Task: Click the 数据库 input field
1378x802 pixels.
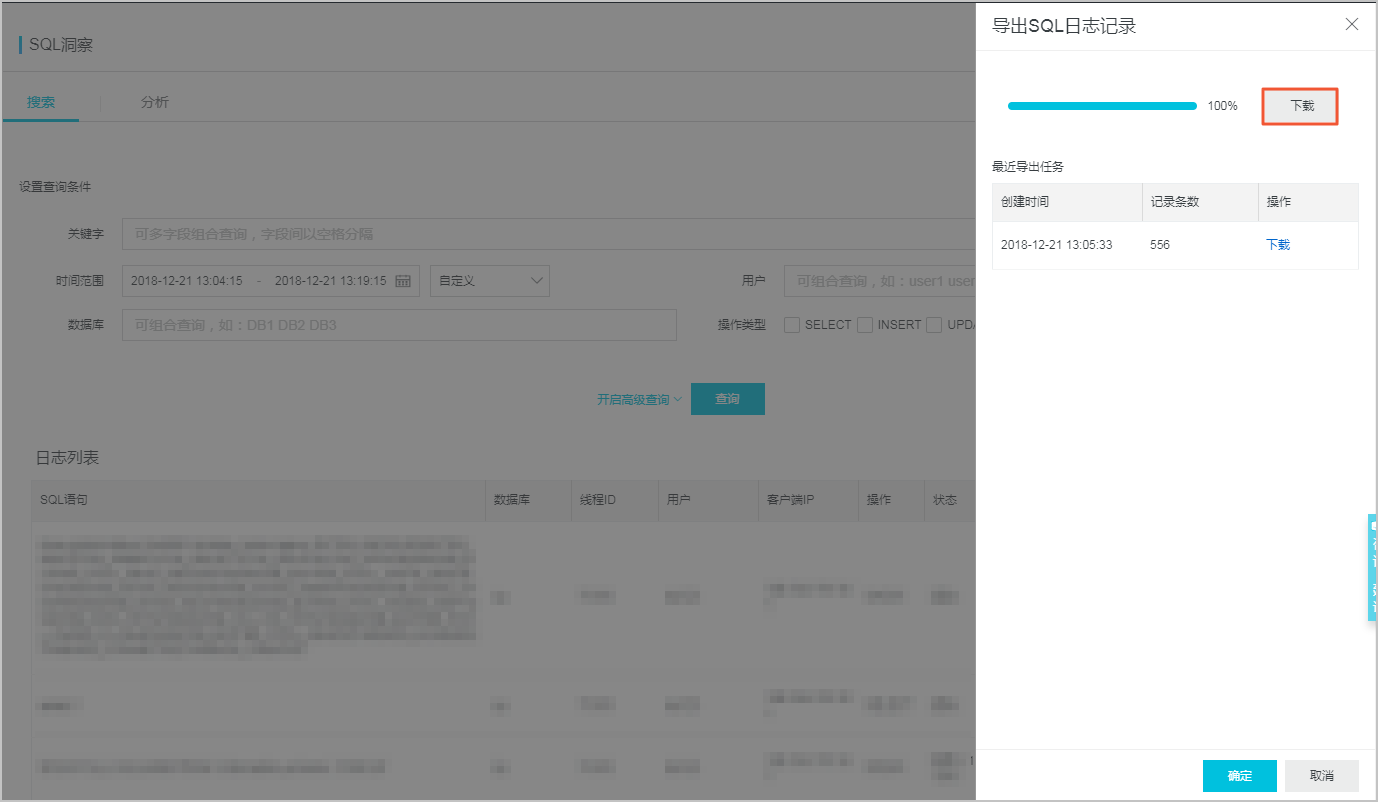Action: click(399, 325)
